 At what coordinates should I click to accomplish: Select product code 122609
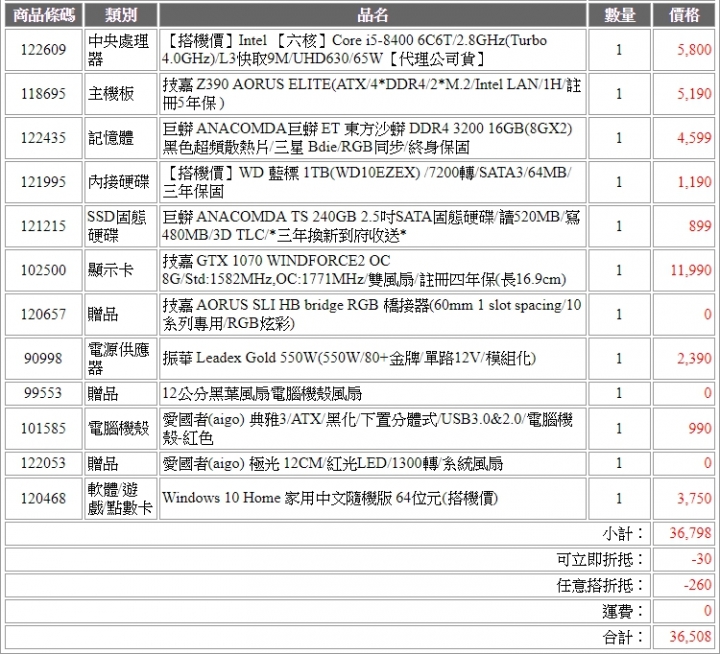pyautogui.click(x=44, y=50)
